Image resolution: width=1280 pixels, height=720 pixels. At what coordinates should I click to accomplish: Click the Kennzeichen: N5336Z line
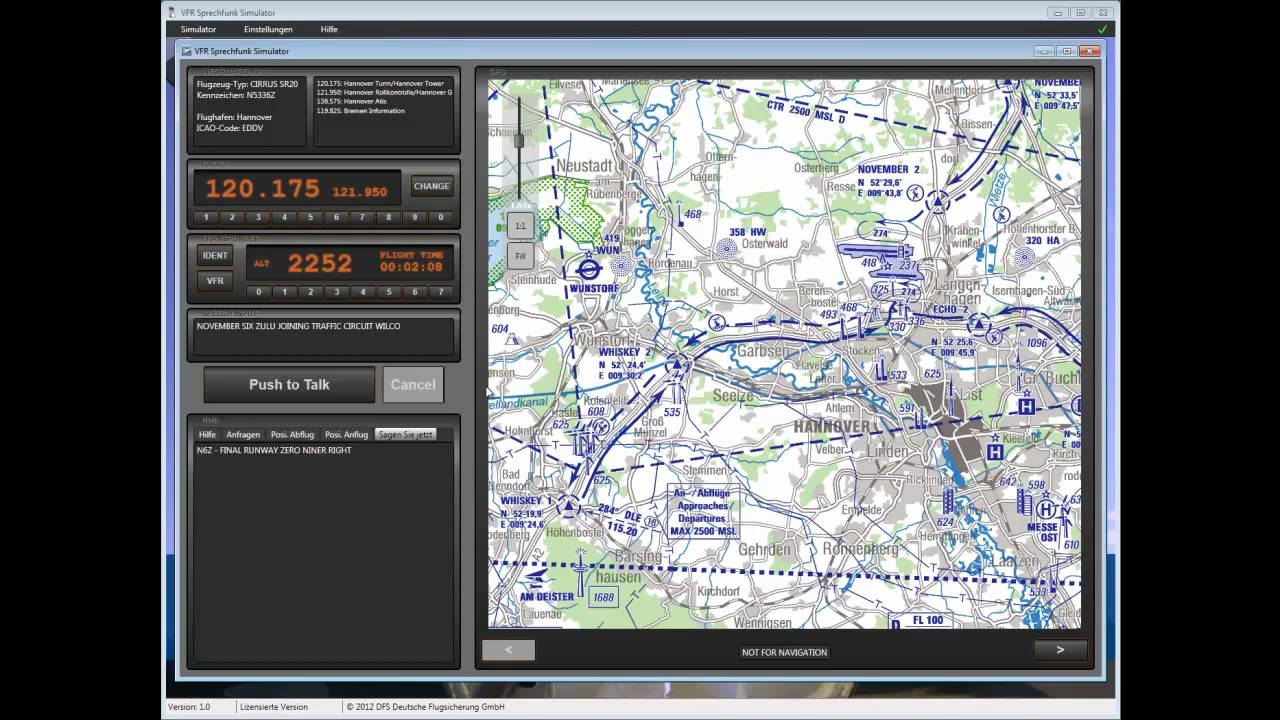click(x=236, y=95)
